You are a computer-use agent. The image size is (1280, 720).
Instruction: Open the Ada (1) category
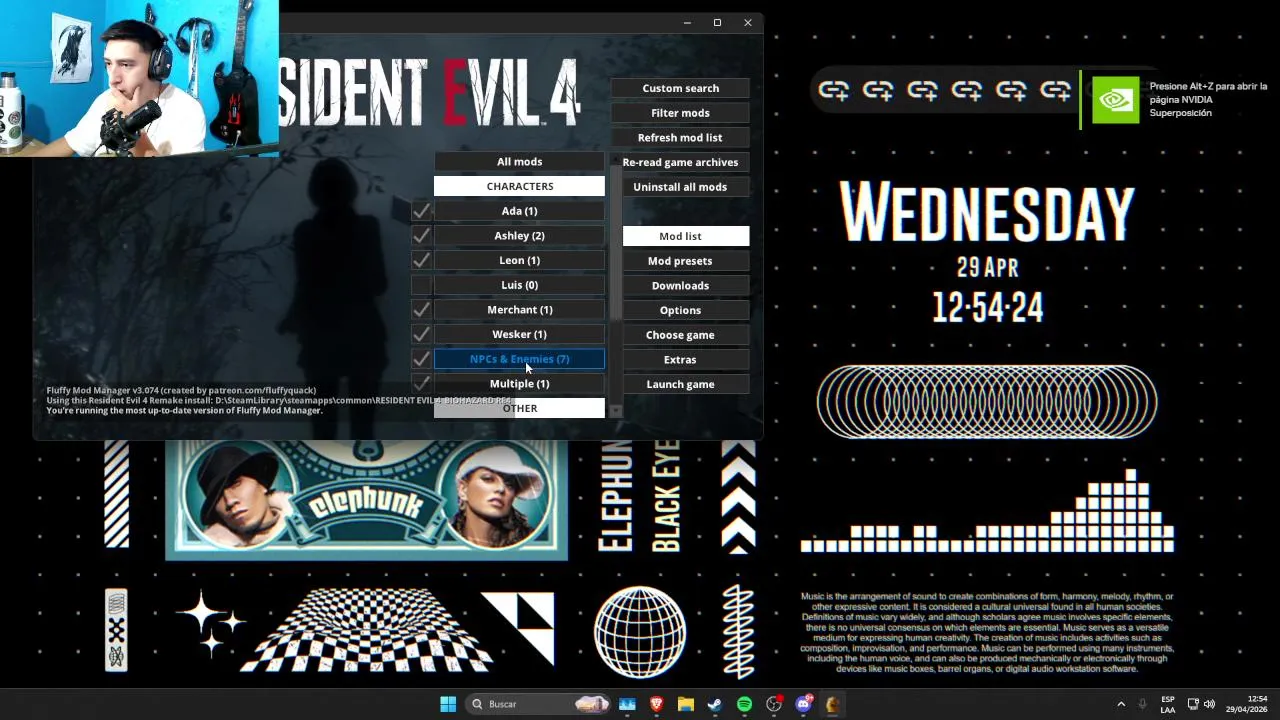click(519, 211)
